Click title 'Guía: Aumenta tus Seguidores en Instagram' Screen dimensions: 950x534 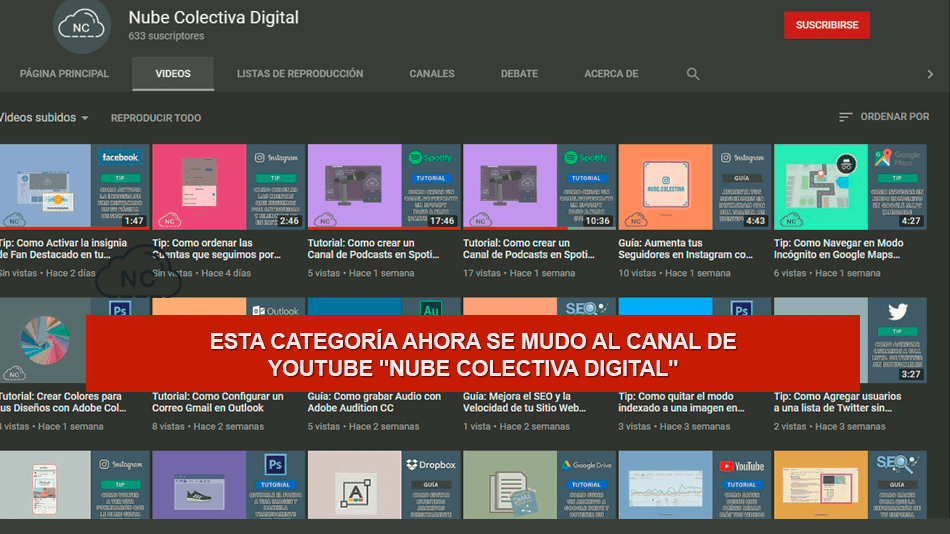[685, 249]
